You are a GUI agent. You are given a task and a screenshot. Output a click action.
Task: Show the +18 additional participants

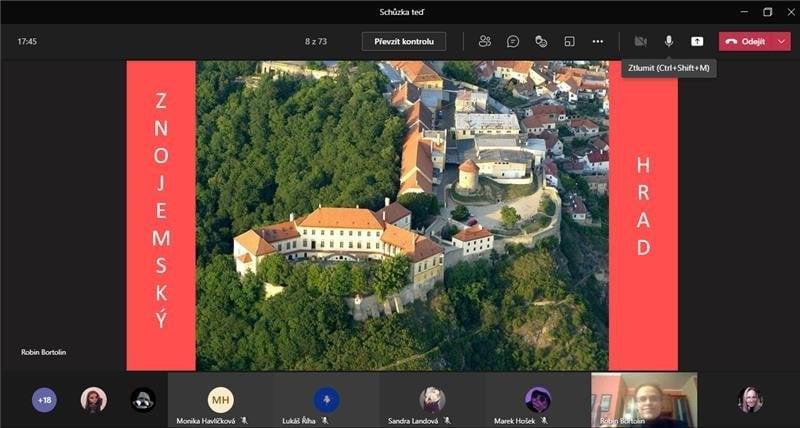click(x=44, y=400)
